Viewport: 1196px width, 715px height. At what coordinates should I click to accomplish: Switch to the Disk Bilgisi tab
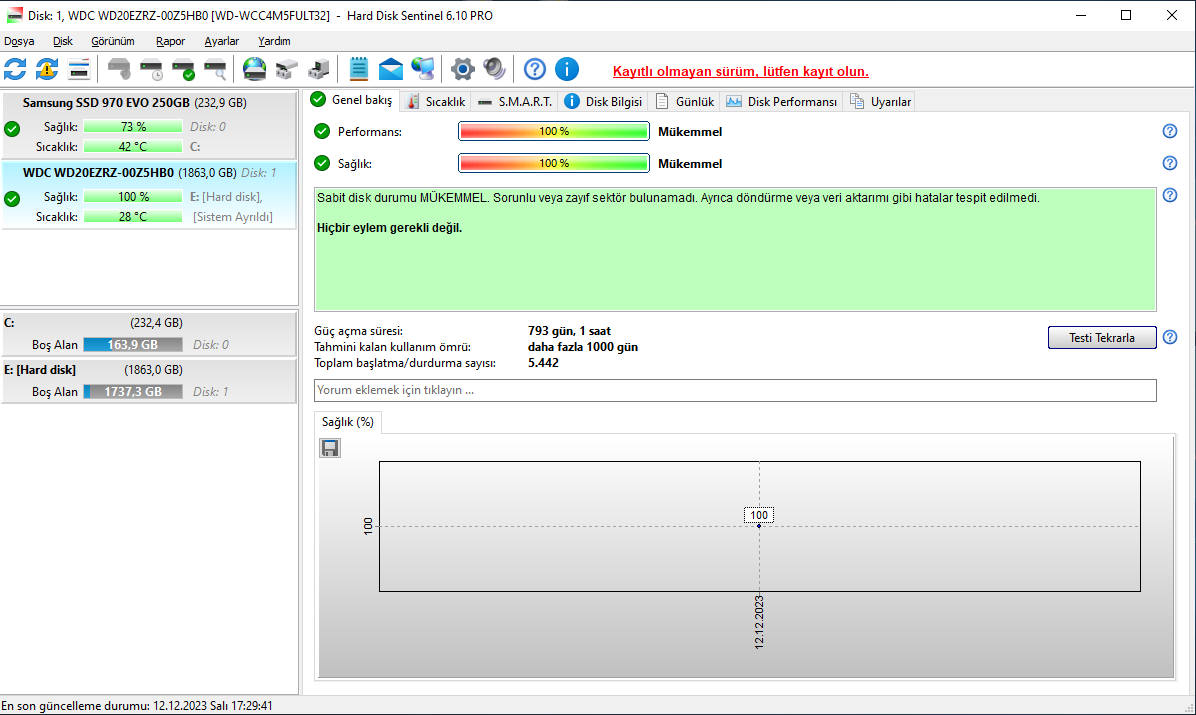[x=603, y=101]
